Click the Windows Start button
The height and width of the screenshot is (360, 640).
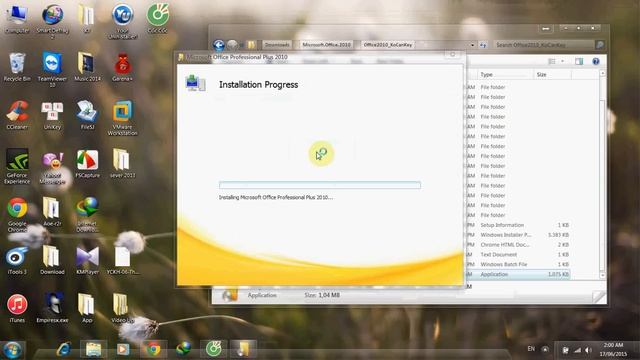(12, 350)
